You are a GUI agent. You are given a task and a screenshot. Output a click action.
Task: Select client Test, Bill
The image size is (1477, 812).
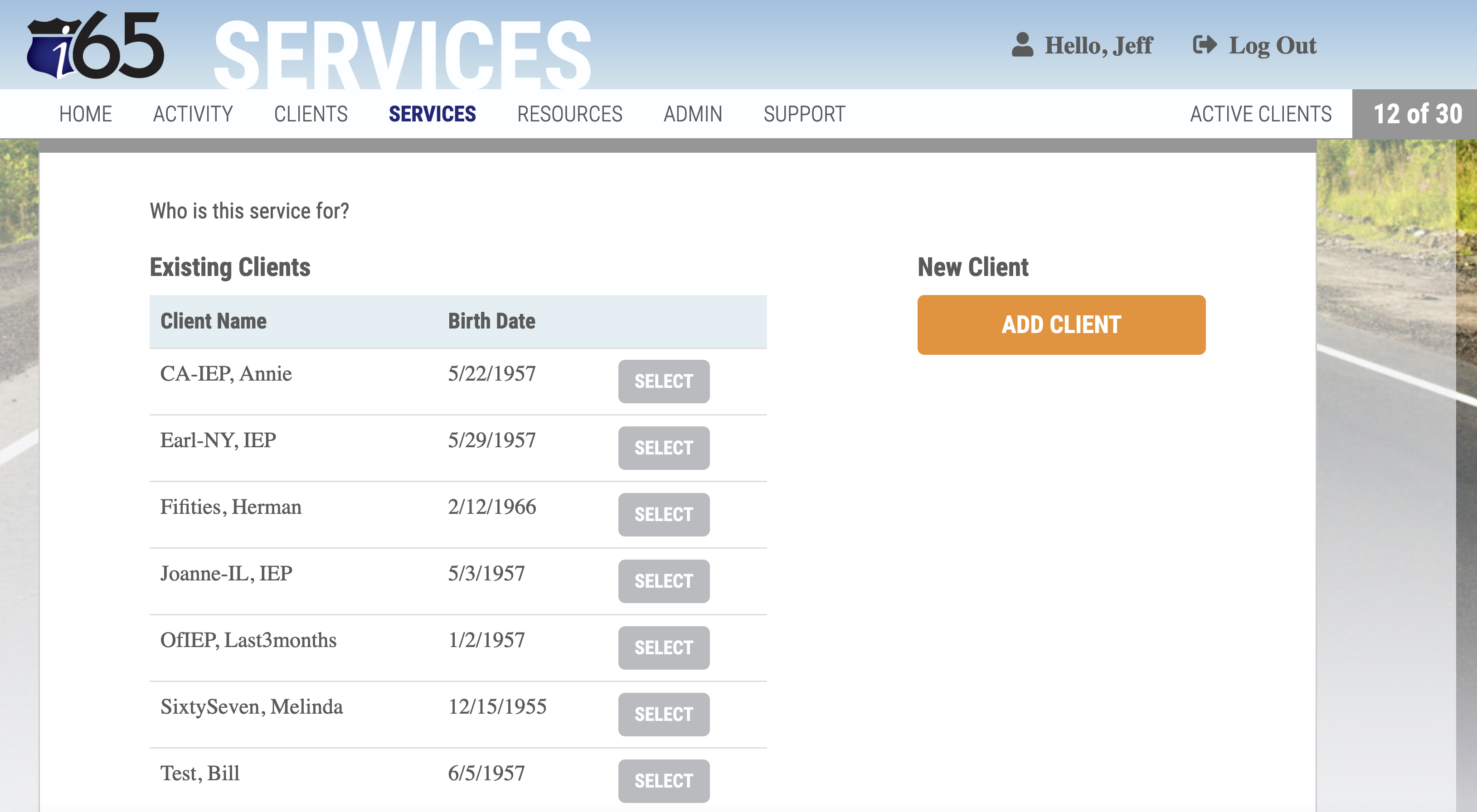point(663,781)
